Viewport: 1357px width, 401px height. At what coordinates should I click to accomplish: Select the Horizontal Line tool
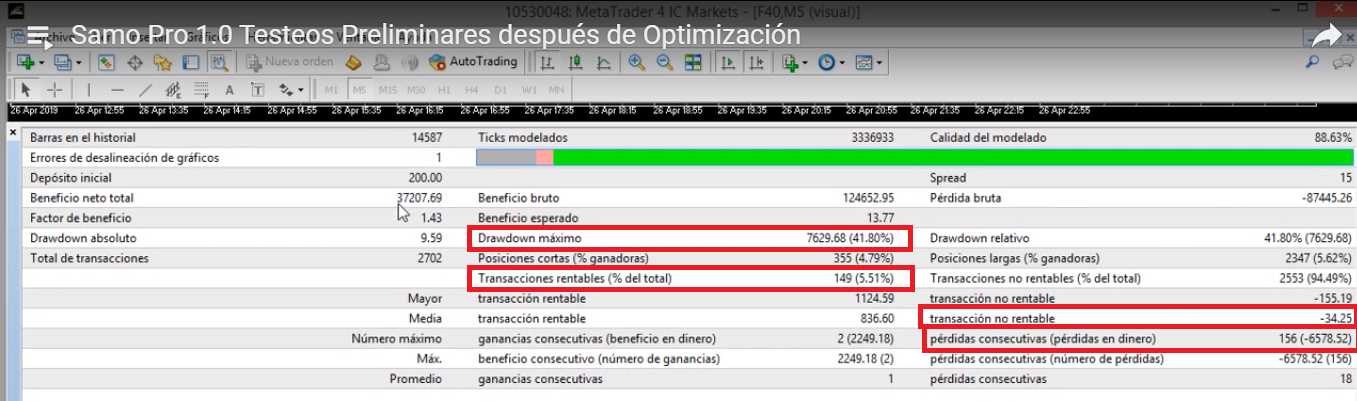click(x=117, y=89)
